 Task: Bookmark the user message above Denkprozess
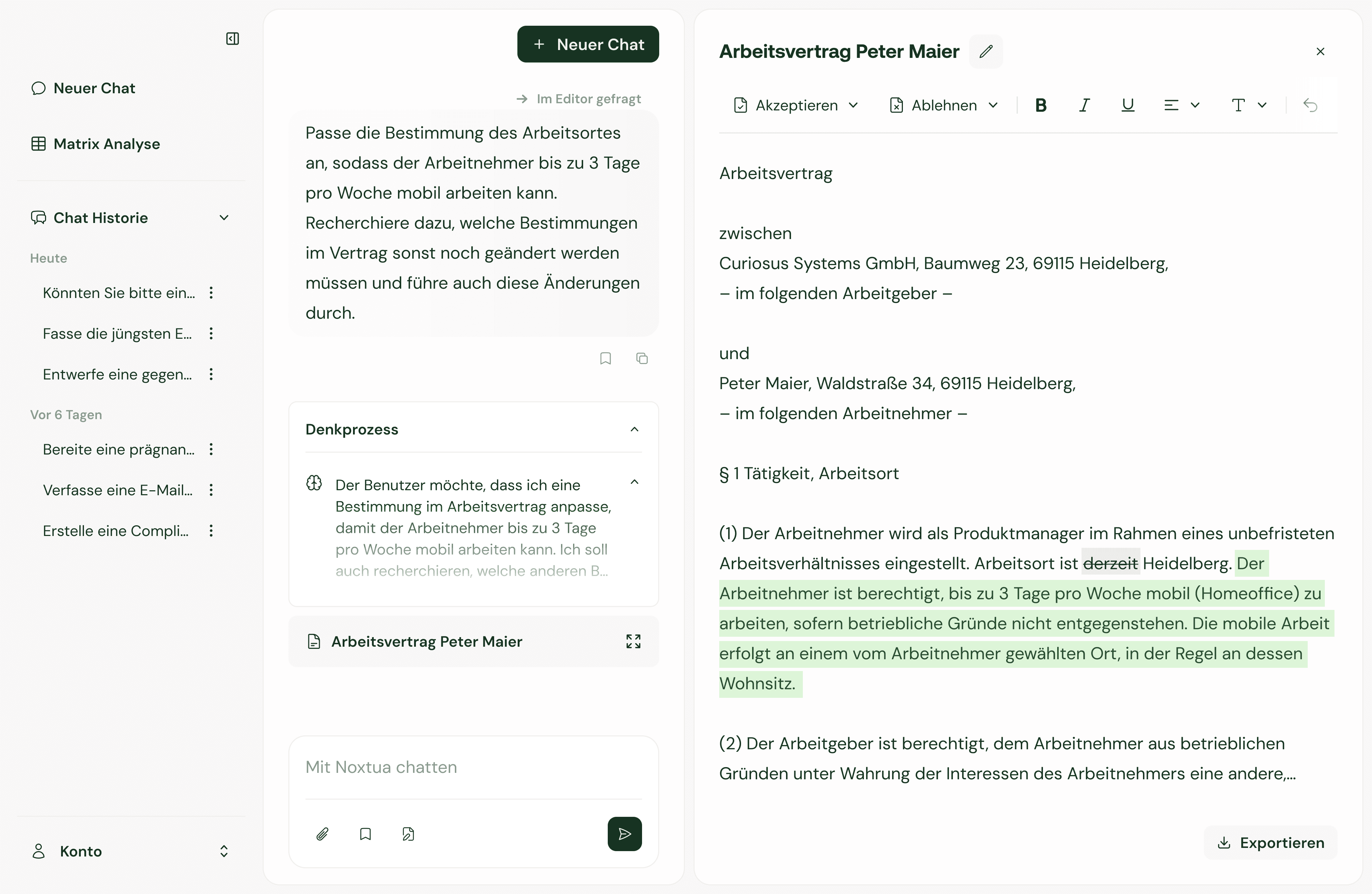coord(605,358)
